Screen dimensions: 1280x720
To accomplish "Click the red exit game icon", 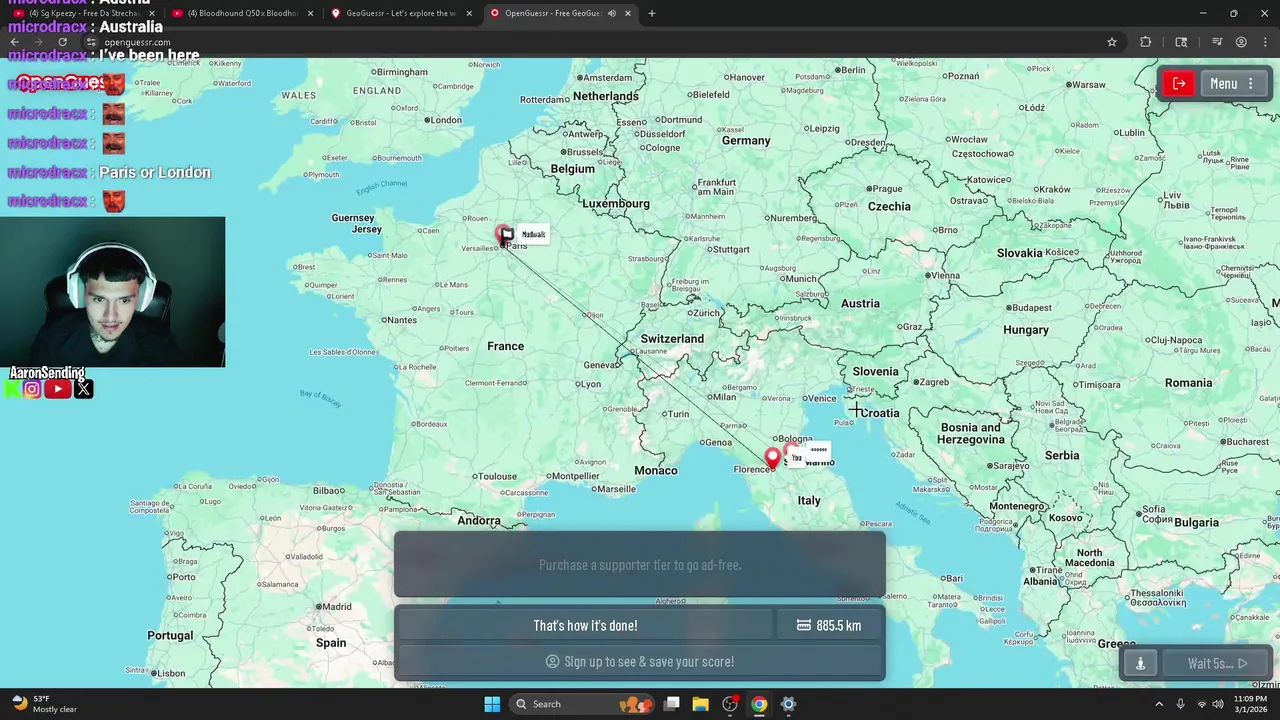I will [1179, 84].
